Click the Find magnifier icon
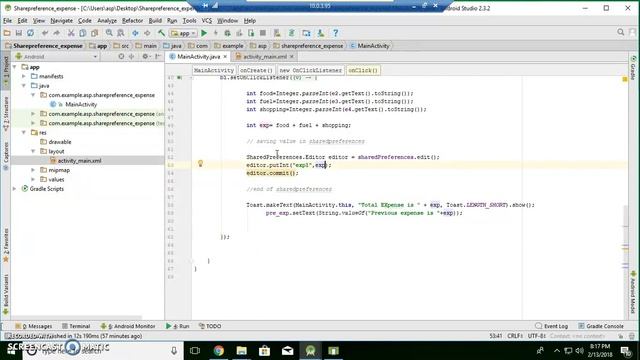 click(109, 33)
